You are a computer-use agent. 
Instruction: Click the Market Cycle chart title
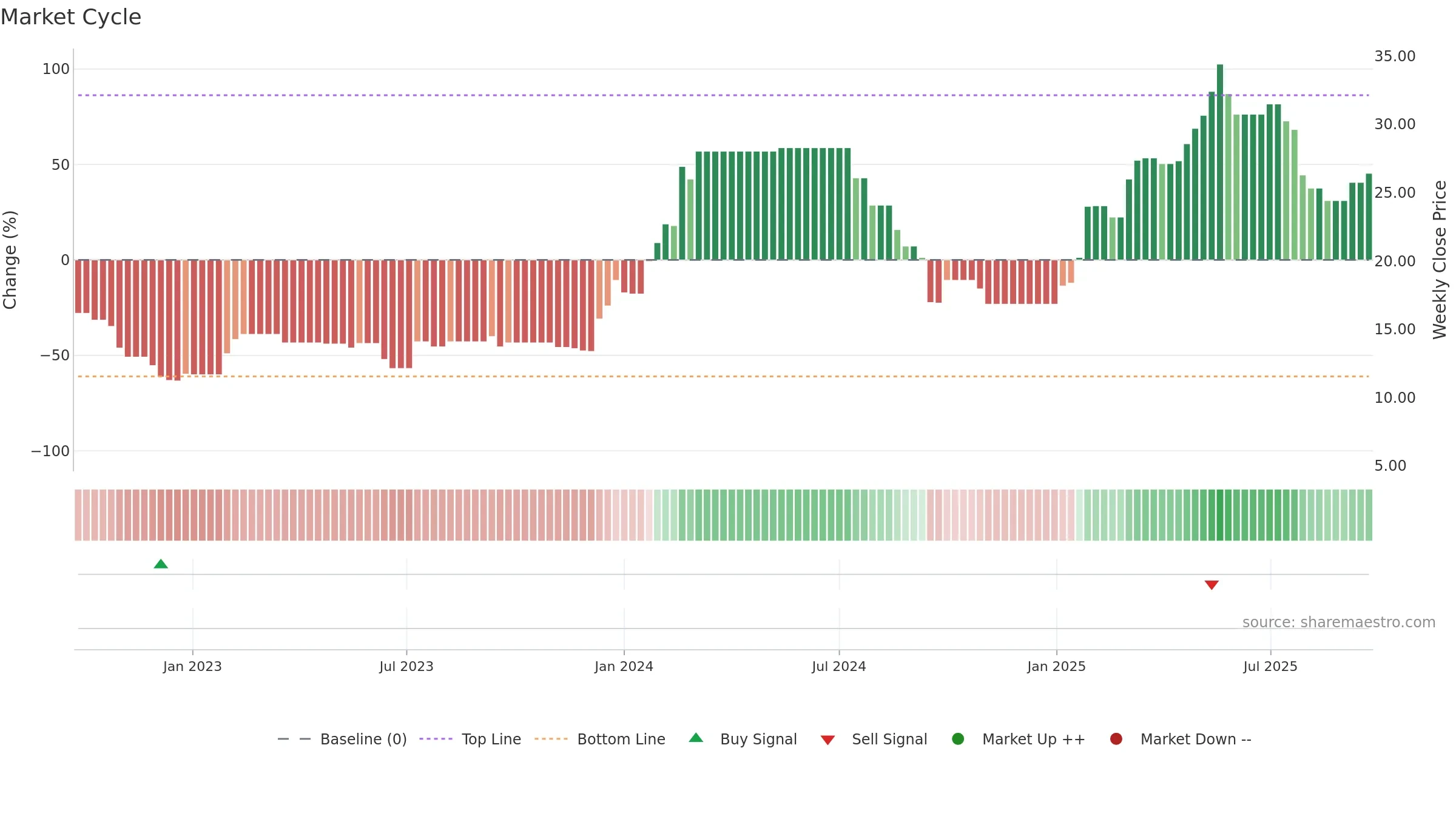(x=71, y=17)
